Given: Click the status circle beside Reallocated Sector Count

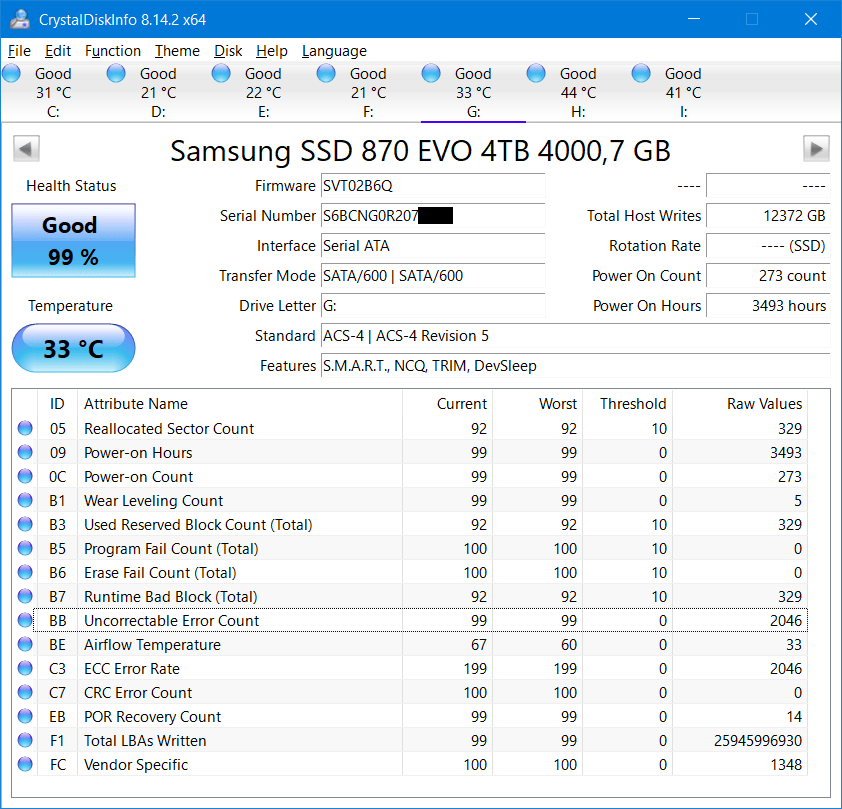Looking at the screenshot, I should pos(25,428).
